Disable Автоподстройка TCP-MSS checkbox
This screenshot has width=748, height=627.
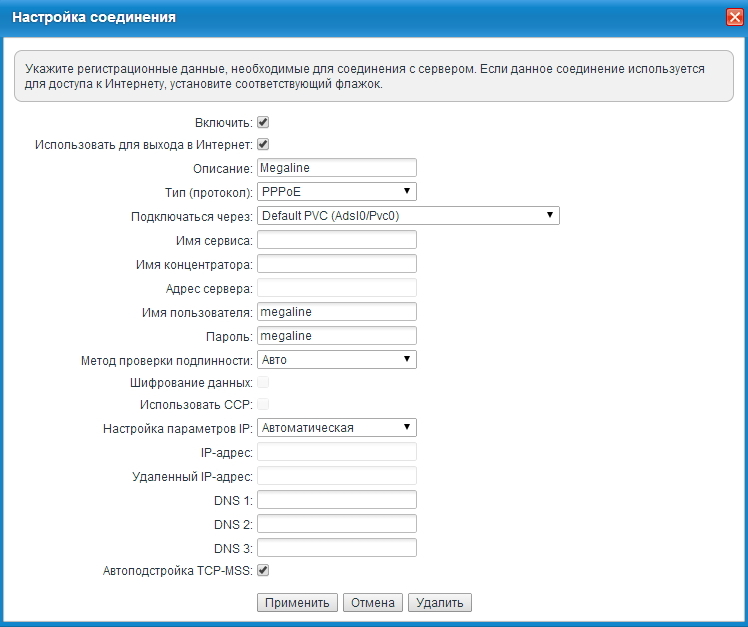tap(263, 571)
